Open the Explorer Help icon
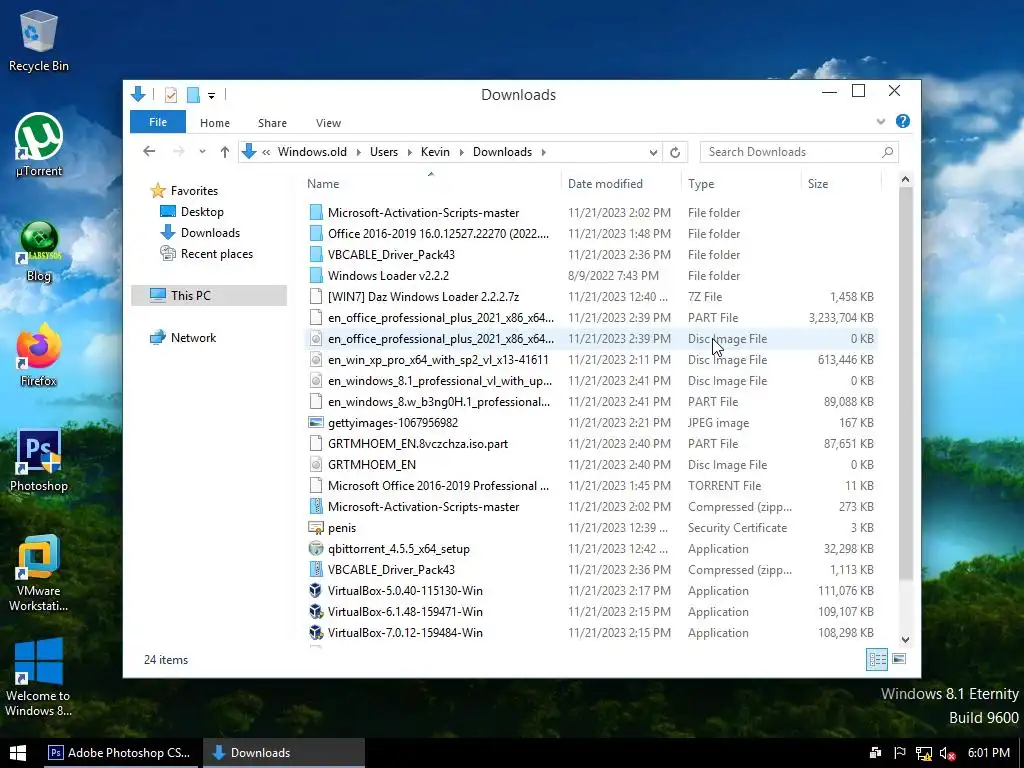1024x768 pixels. tap(903, 121)
